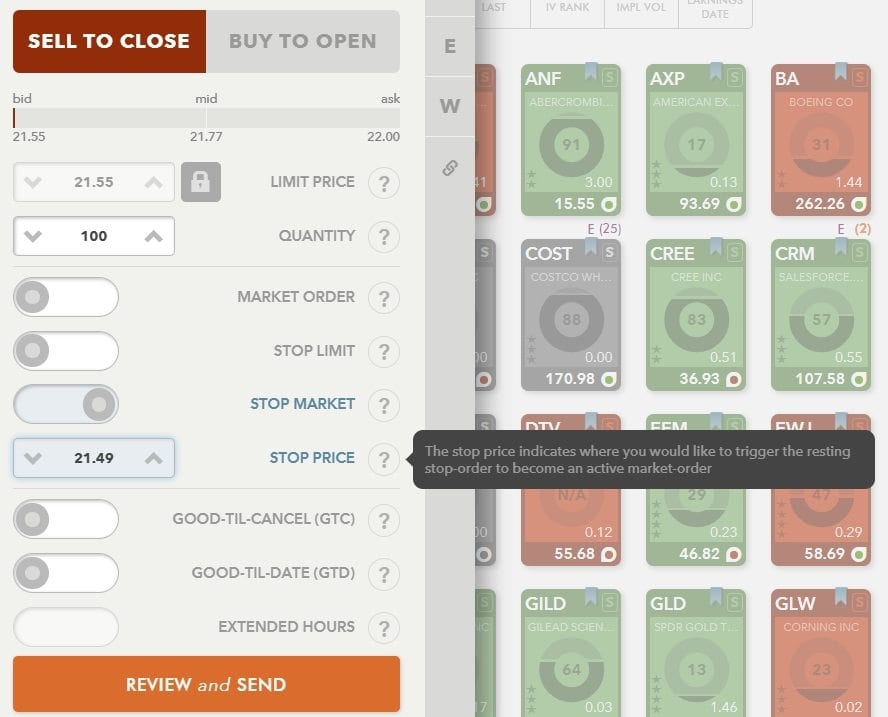
Task: Toggle Good-Til-Cancel (GTC) on
Action: (66, 519)
